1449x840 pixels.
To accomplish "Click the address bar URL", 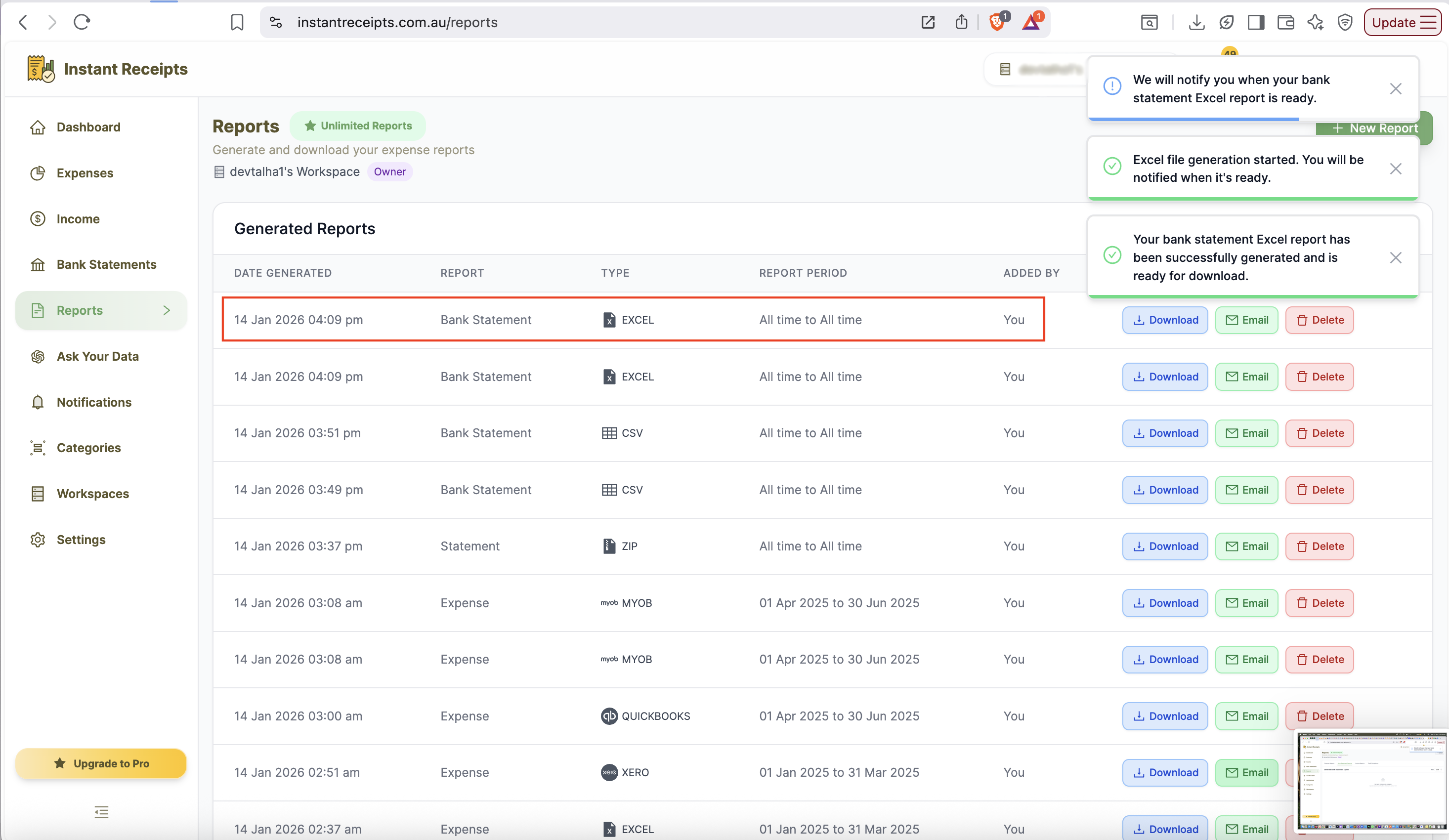I will (x=397, y=22).
